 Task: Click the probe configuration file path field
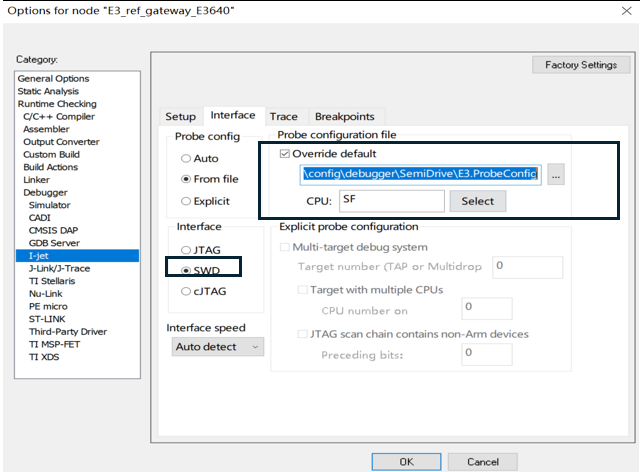420,175
